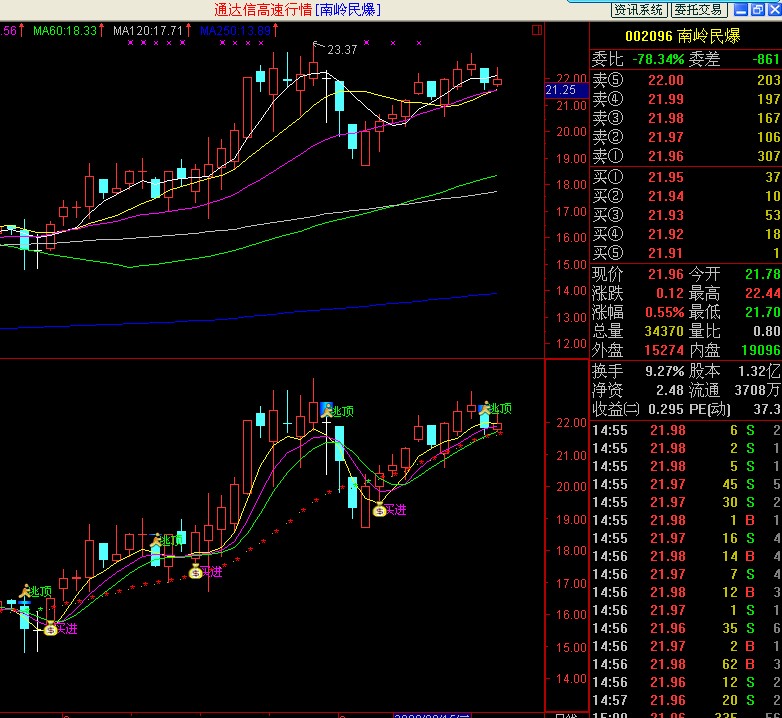Click the 23.37 high price label

[342, 50]
